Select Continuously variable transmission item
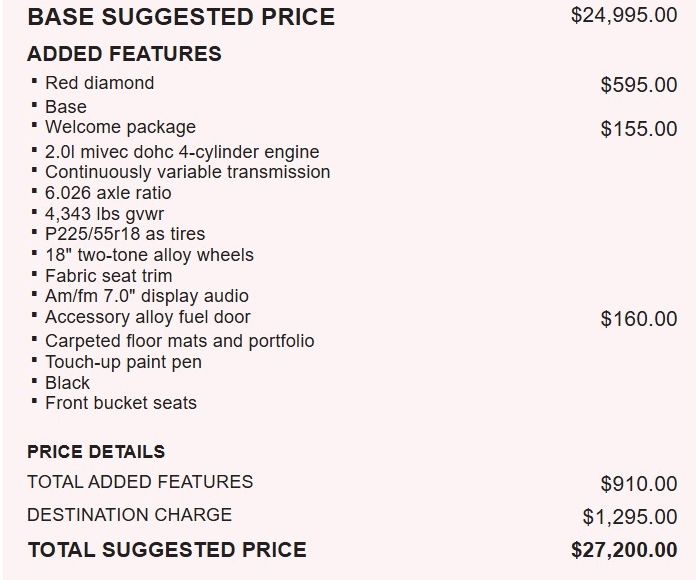The image size is (696, 580). pos(187,172)
